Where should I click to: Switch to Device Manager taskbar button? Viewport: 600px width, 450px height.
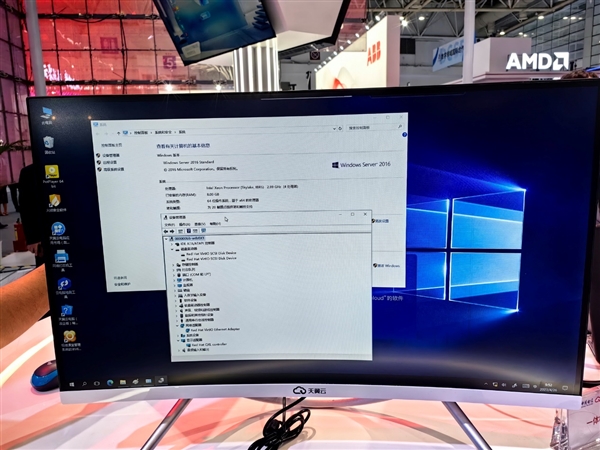161,380
